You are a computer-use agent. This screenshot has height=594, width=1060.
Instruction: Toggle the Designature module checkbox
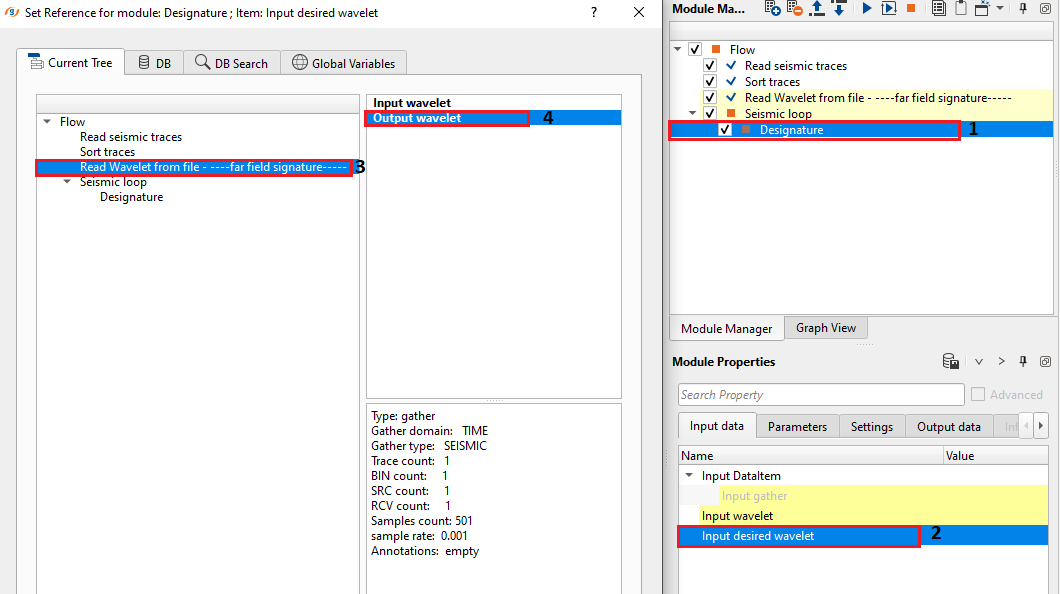725,130
